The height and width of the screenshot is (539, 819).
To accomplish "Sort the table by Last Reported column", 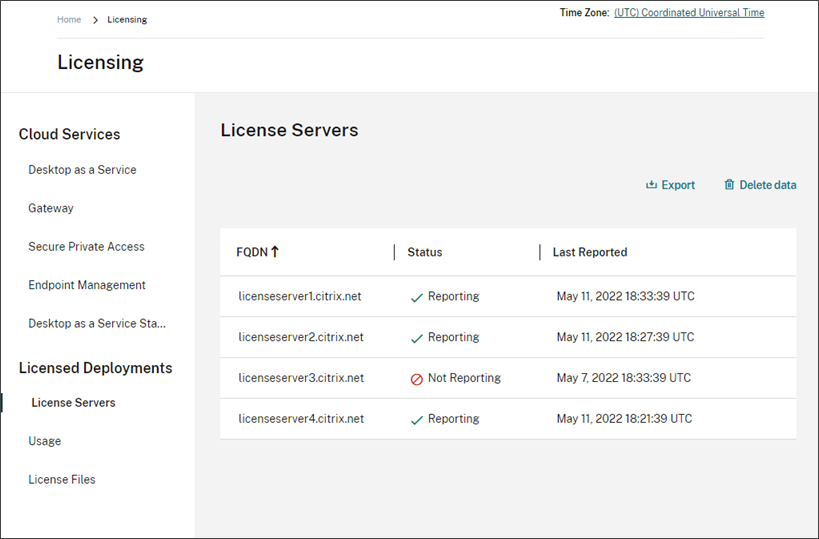I will pyautogui.click(x=590, y=252).
